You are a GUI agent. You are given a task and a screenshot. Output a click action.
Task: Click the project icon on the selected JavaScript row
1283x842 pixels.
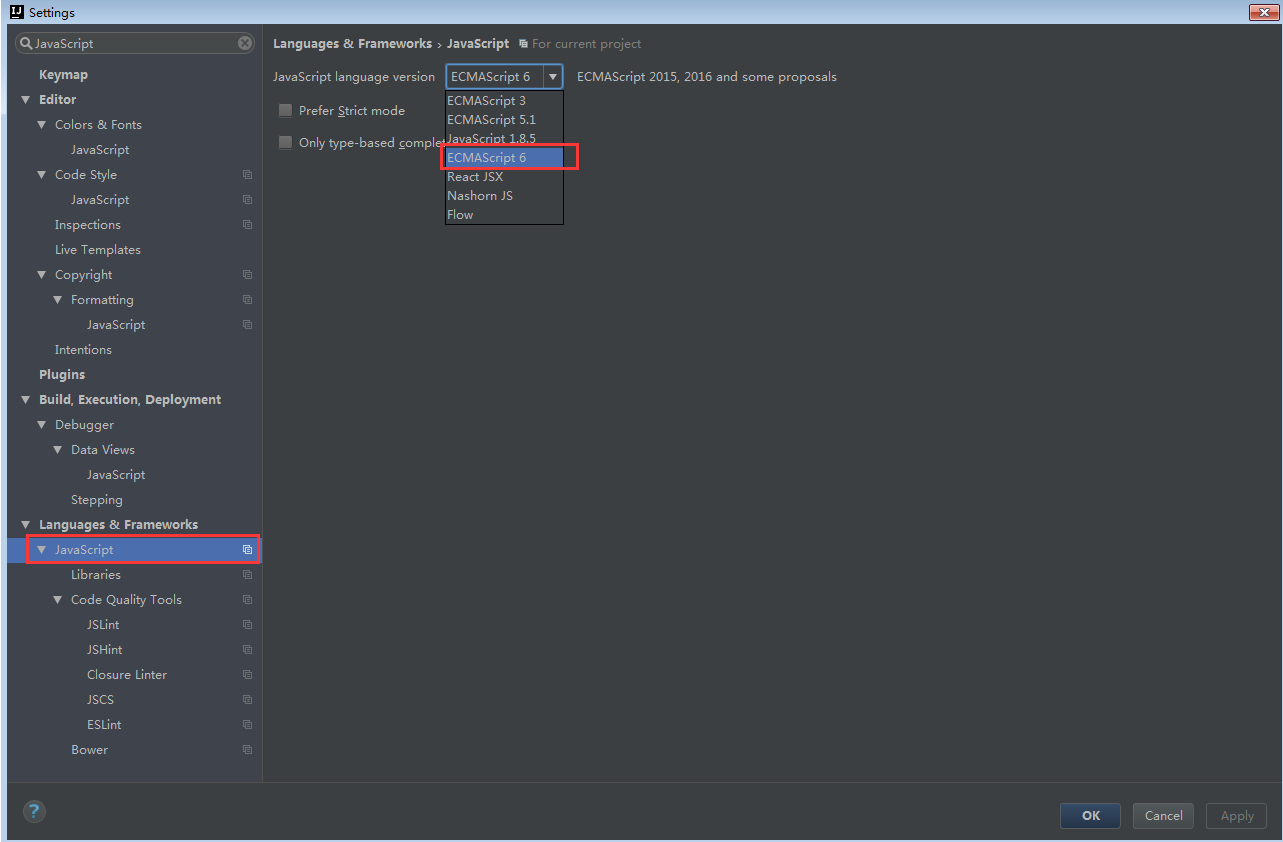pyautogui.click(x=247, y=550)
